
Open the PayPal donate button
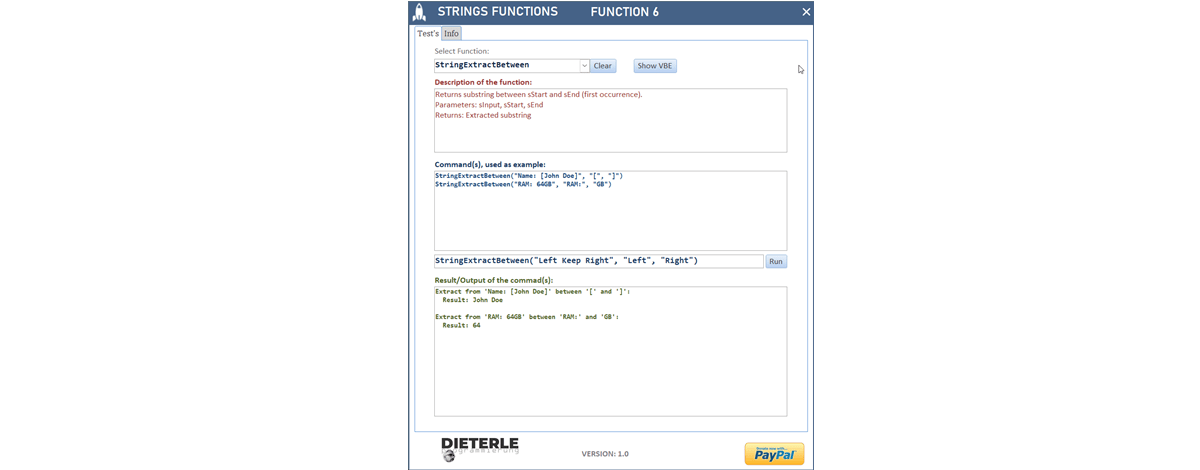click(x=773, y=453)
